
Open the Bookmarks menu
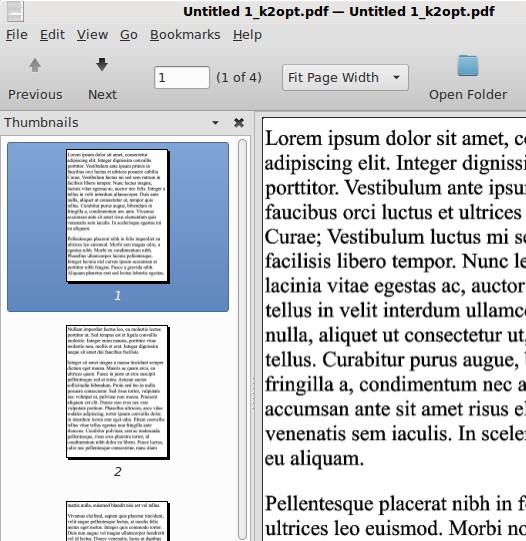coord(185,35)
